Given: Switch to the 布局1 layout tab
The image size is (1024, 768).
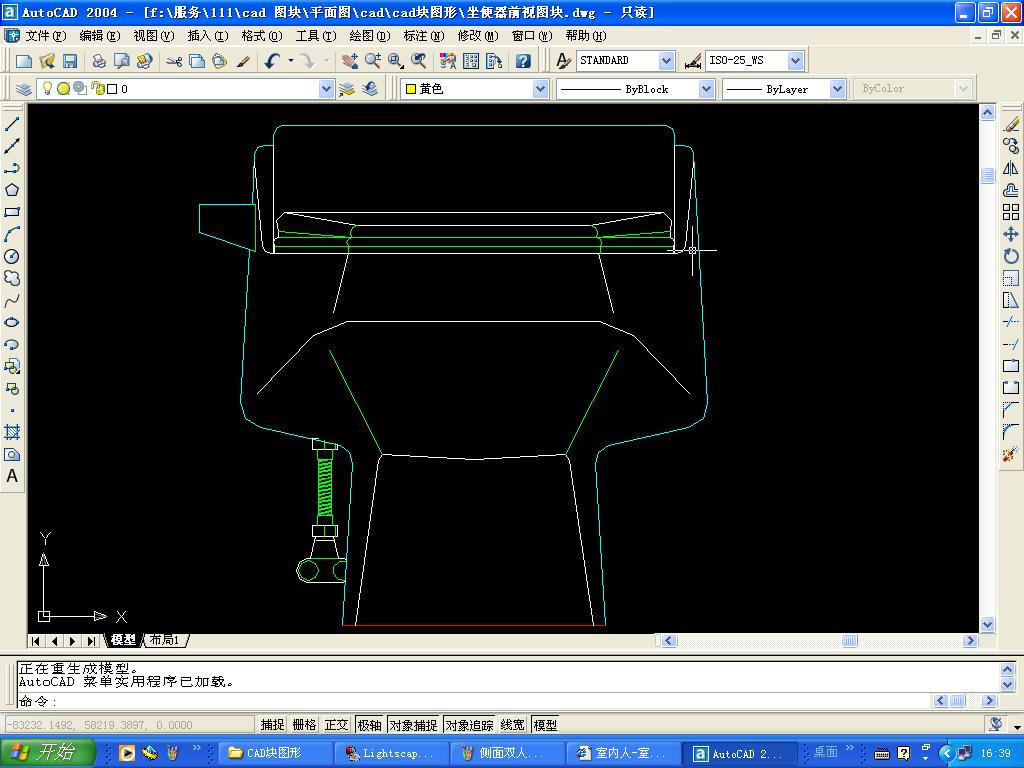Looking at the screenshot, I should [164, 640].
